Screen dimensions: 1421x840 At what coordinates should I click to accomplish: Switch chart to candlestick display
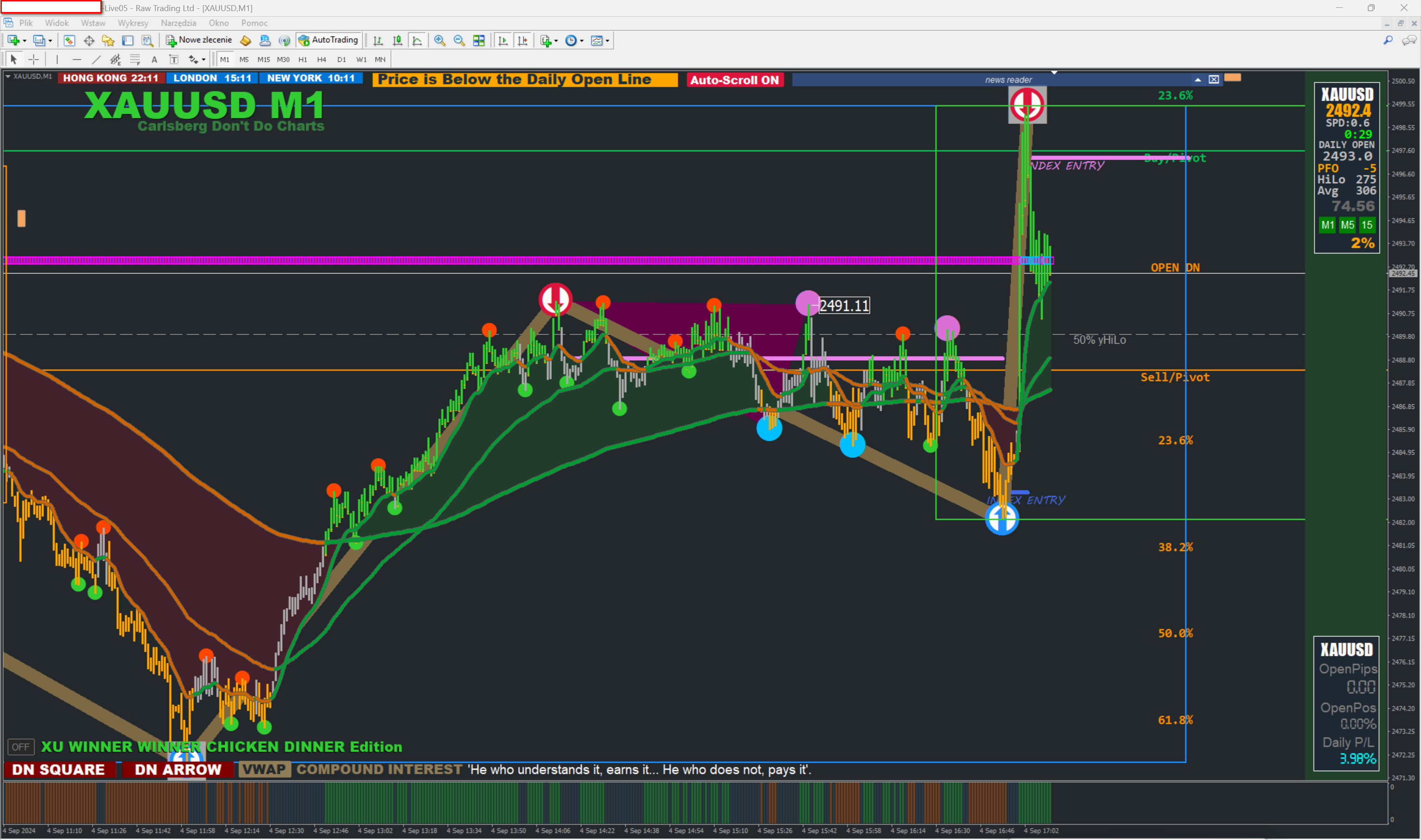point(398,41)
